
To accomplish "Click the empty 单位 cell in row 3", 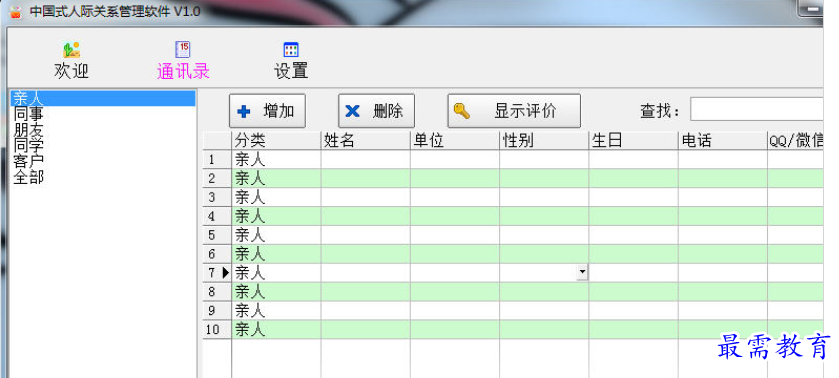I will tap(455, 198).
